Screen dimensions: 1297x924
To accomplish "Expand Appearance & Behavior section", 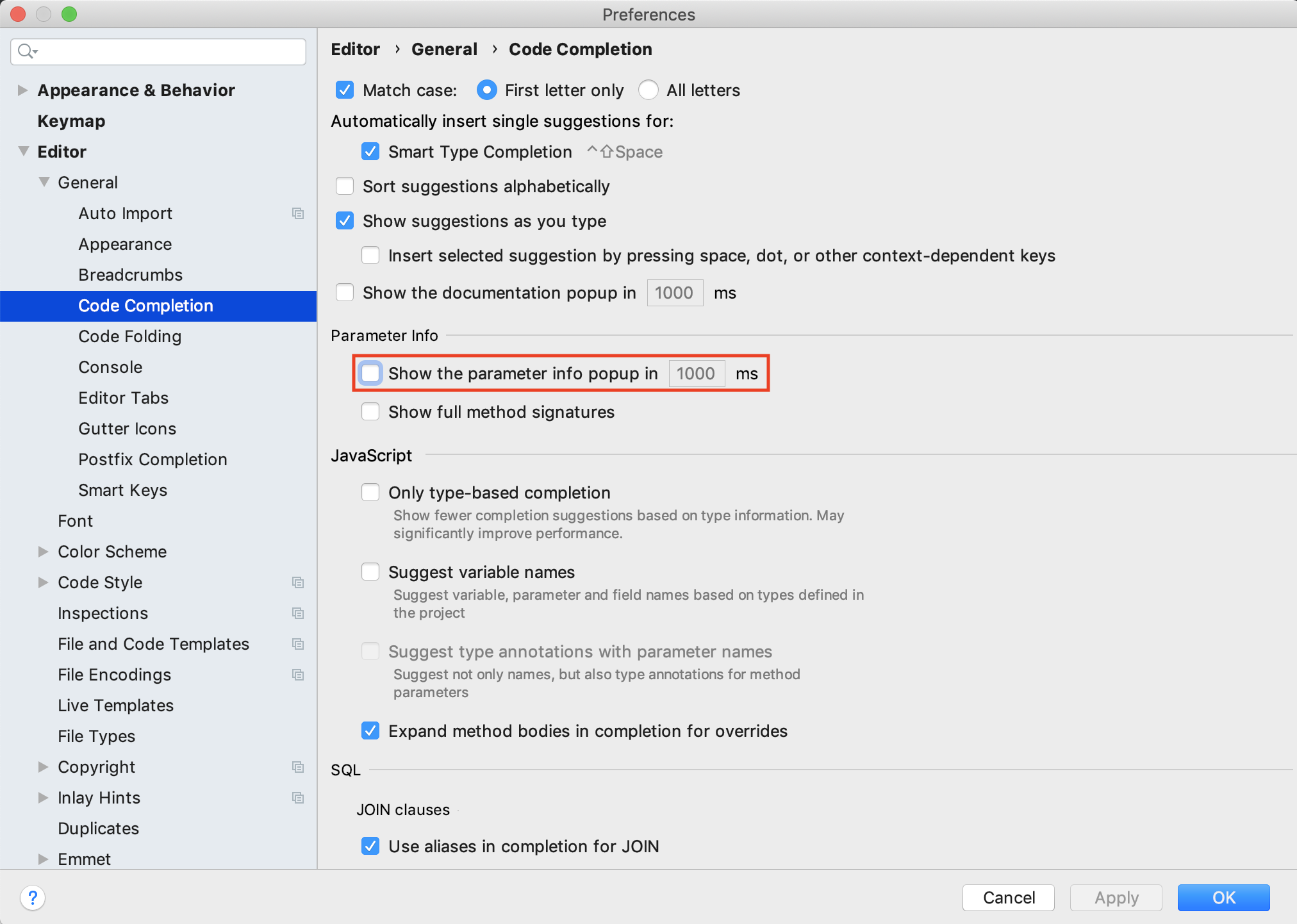I will click(22, 90).
